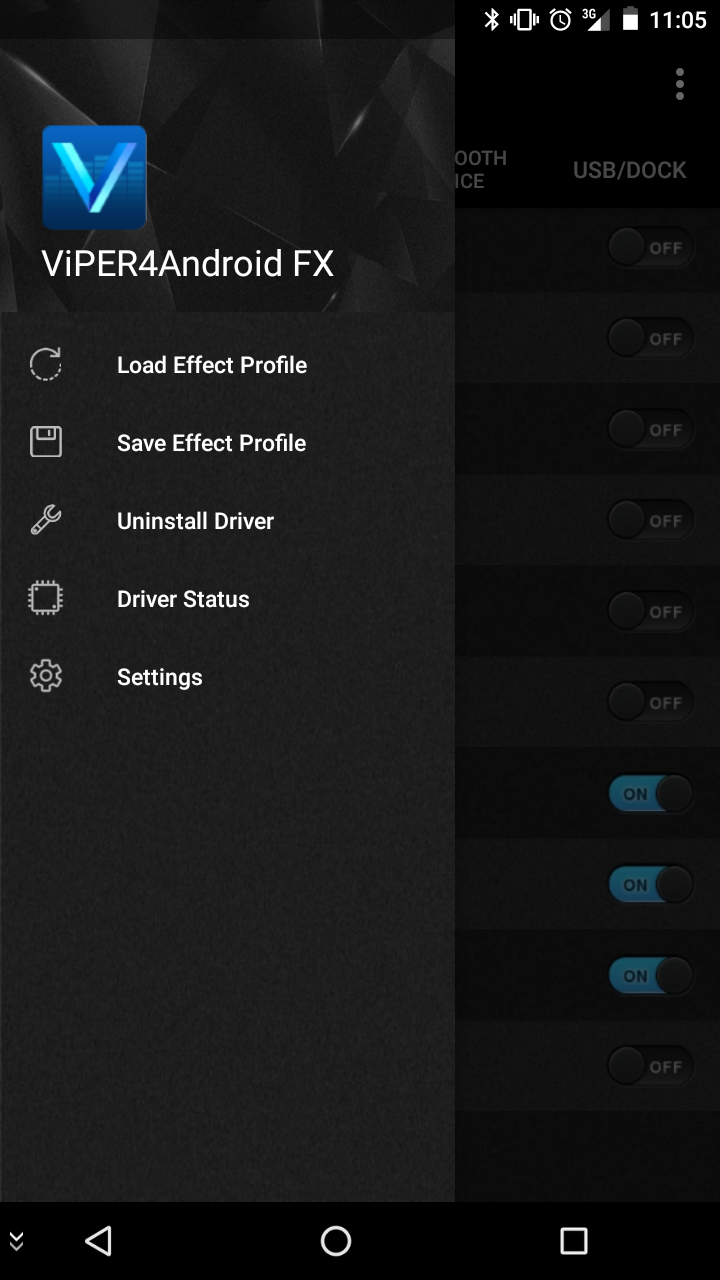Toggle the second OFF switch from top

651,339
